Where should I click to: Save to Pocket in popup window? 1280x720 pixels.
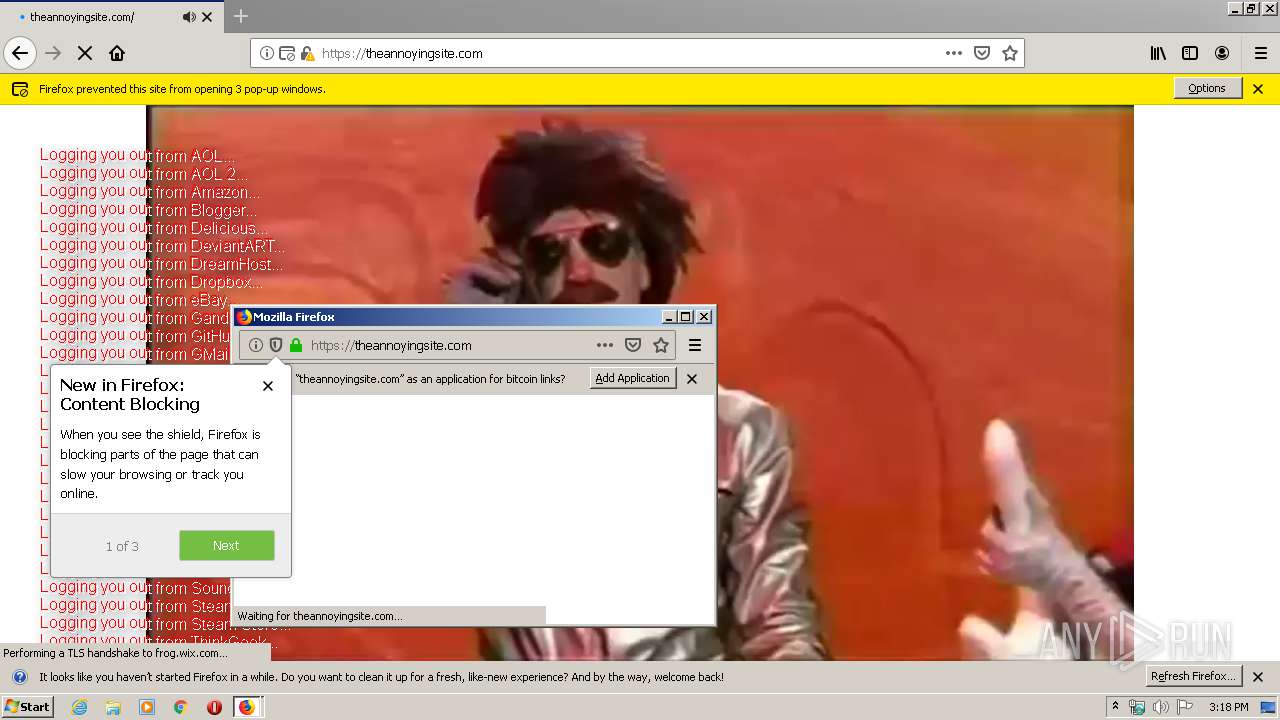[x=633, y=345]
